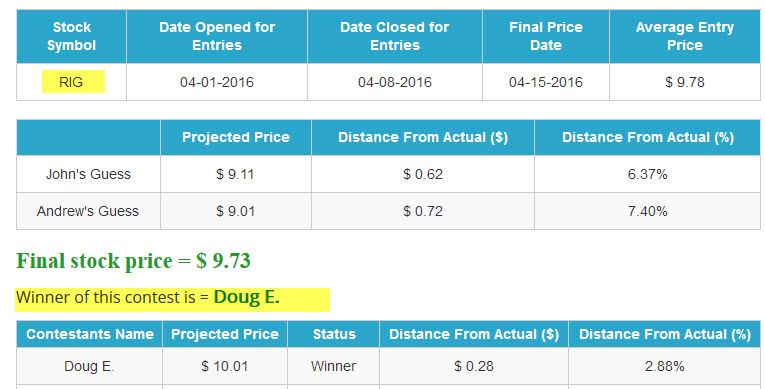This screenshot has width=765, height=389.
Task: Select the Status column header
Action: click(334, 334)
